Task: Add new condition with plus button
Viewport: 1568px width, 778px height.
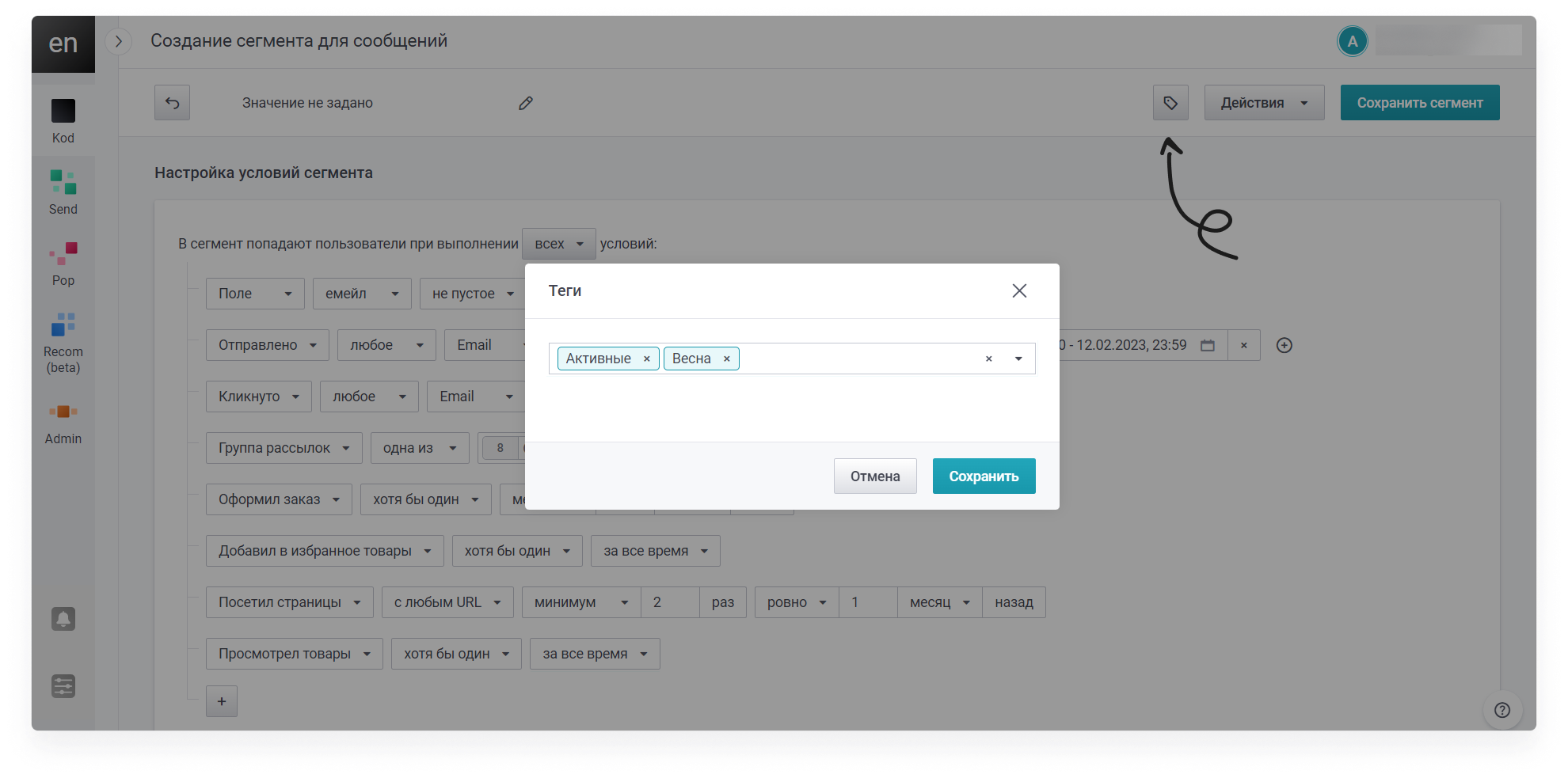Action: tap(222, 701)
